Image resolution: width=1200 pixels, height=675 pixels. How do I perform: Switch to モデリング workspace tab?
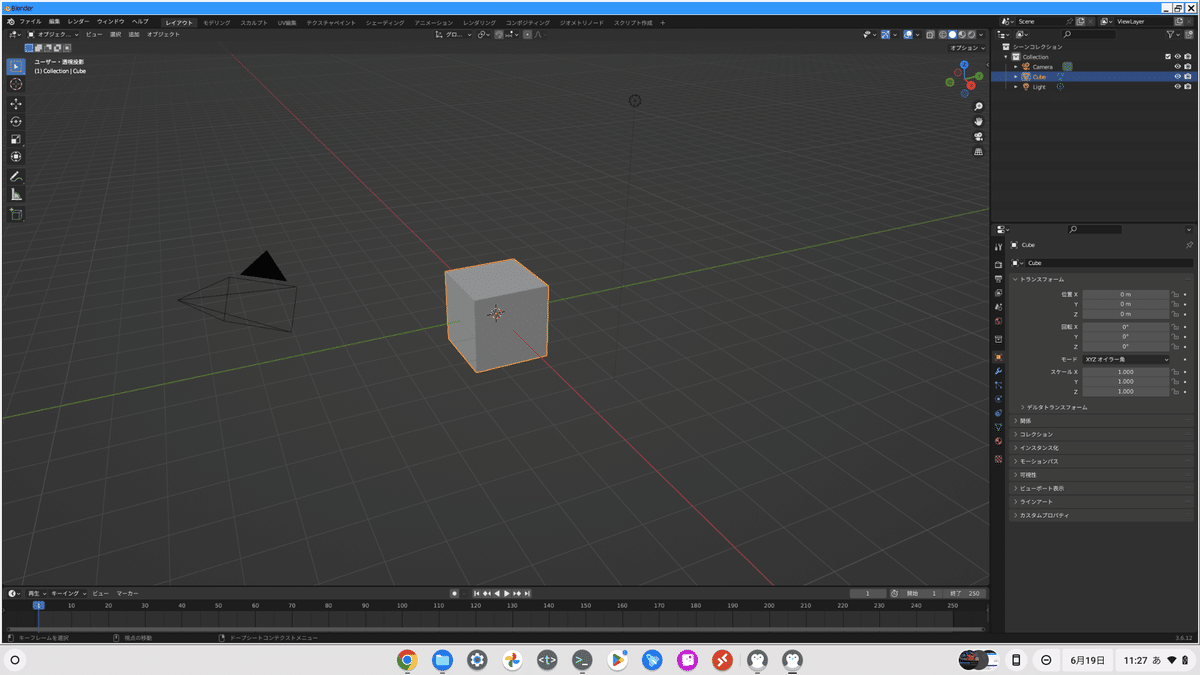pyautogui.click(x=216, y=22)
